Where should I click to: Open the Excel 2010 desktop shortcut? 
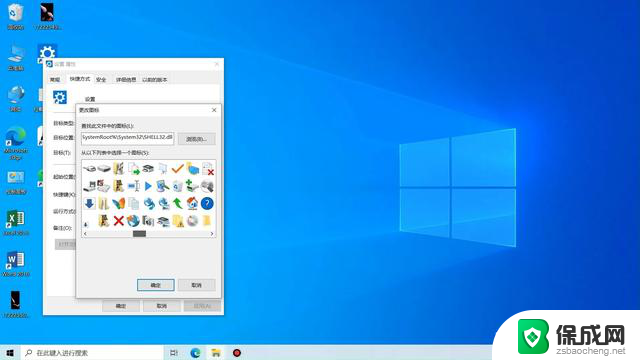[x=16, y=223]
